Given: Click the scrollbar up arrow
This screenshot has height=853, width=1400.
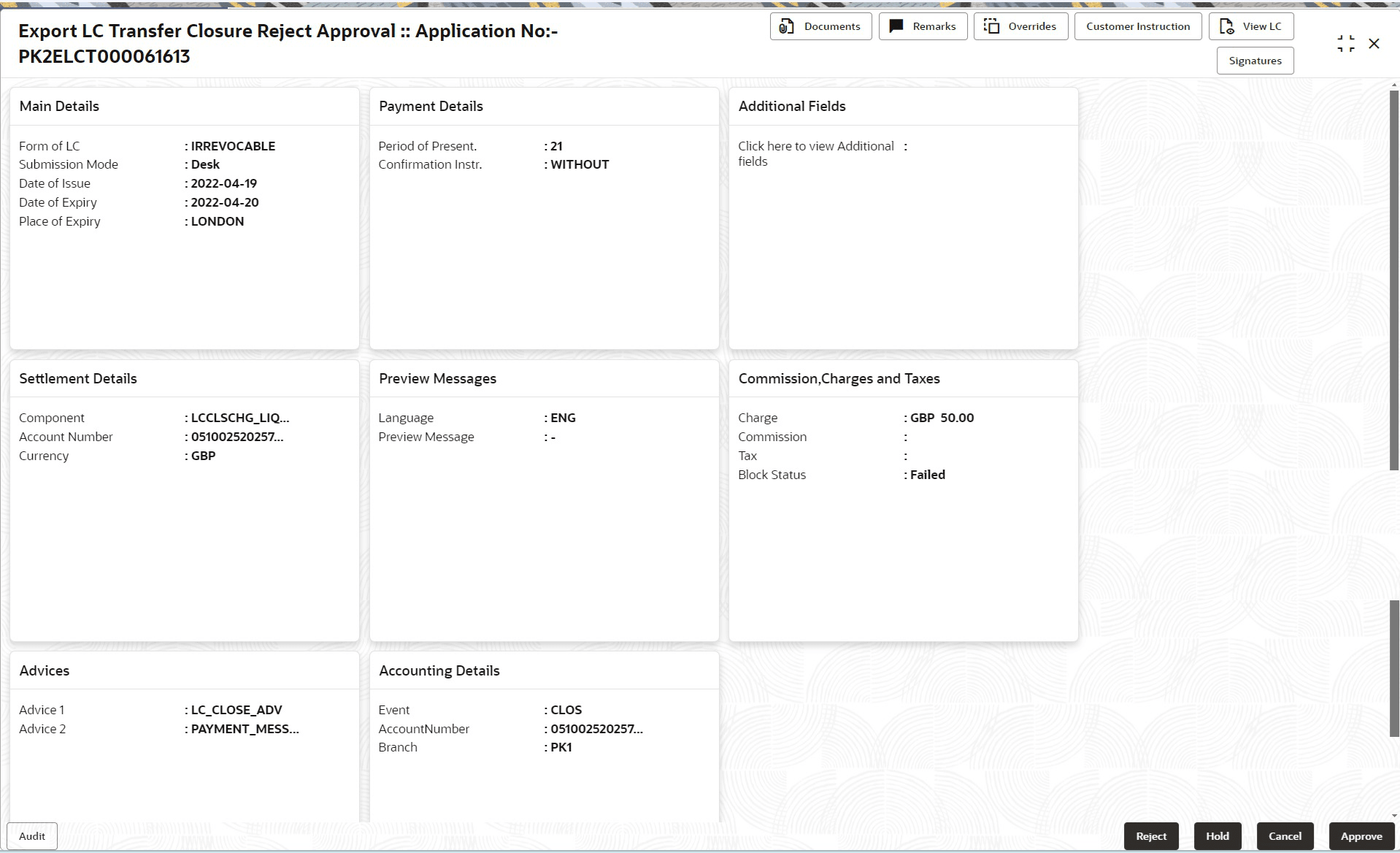Looking at the screenshot, I should tap(1394, 85).
